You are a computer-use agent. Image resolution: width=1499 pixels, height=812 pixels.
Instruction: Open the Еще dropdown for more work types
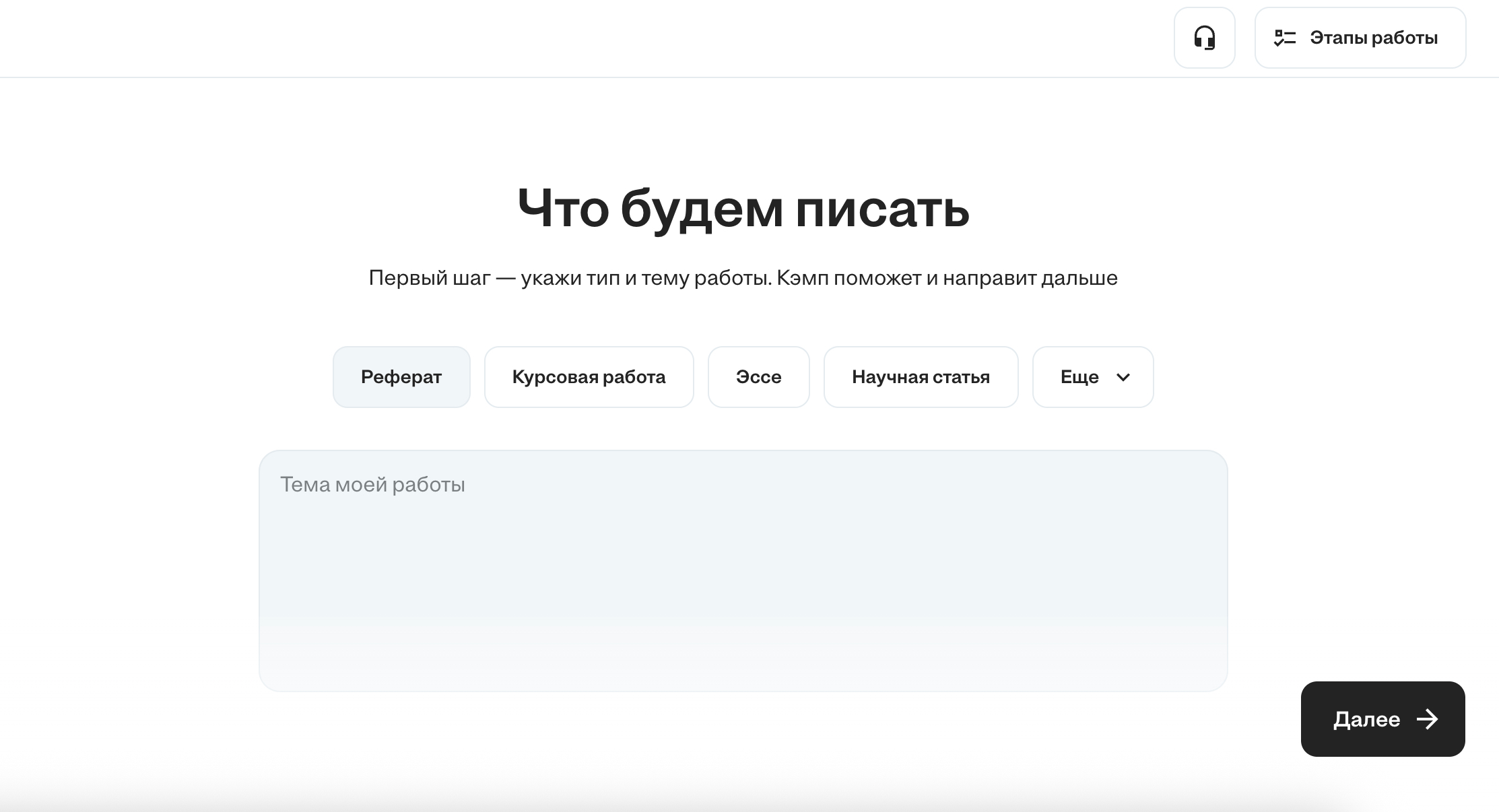point(1092,376)
